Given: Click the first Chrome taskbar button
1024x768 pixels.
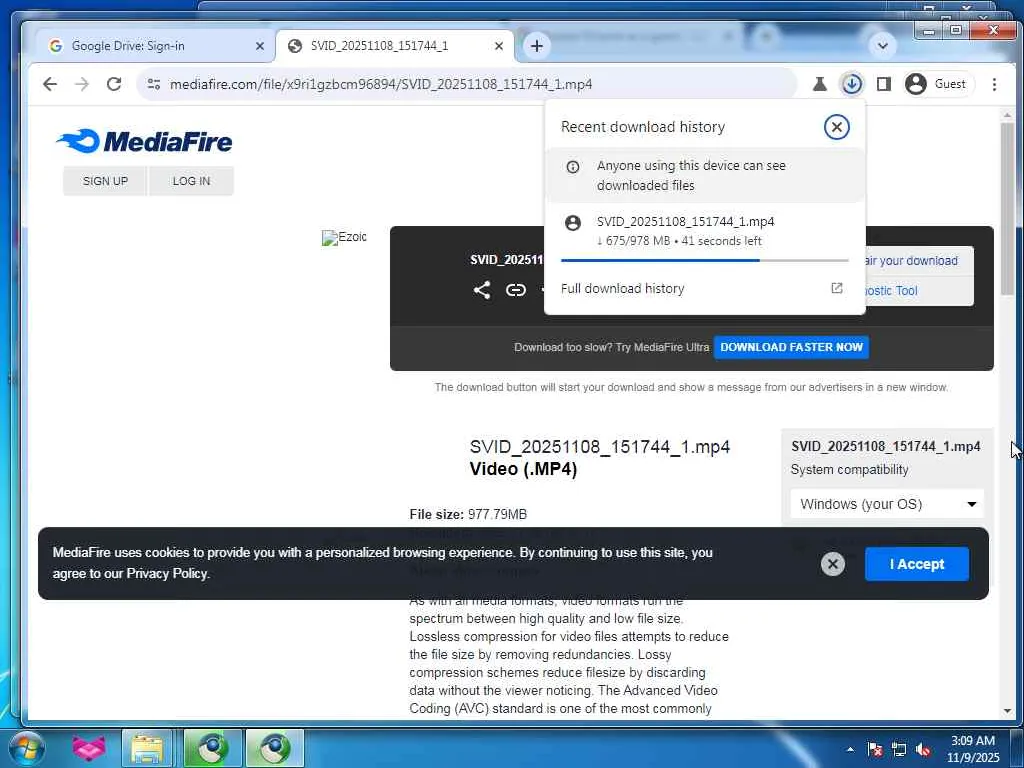Looking at the screenshot, I should click(x=212, y=748).
